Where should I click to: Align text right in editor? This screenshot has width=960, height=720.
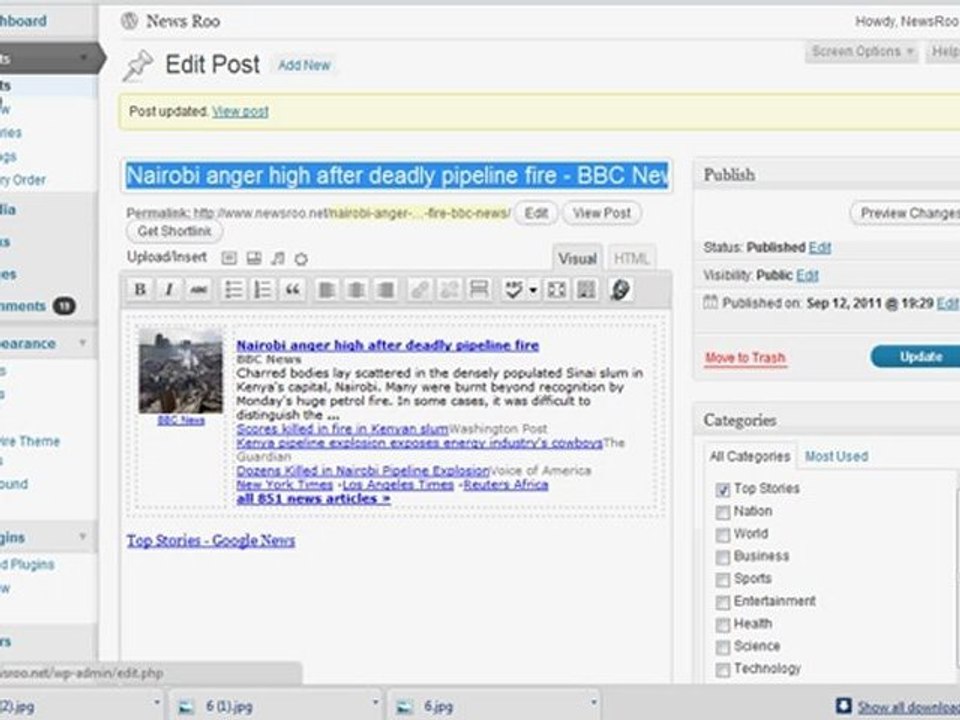386,290
